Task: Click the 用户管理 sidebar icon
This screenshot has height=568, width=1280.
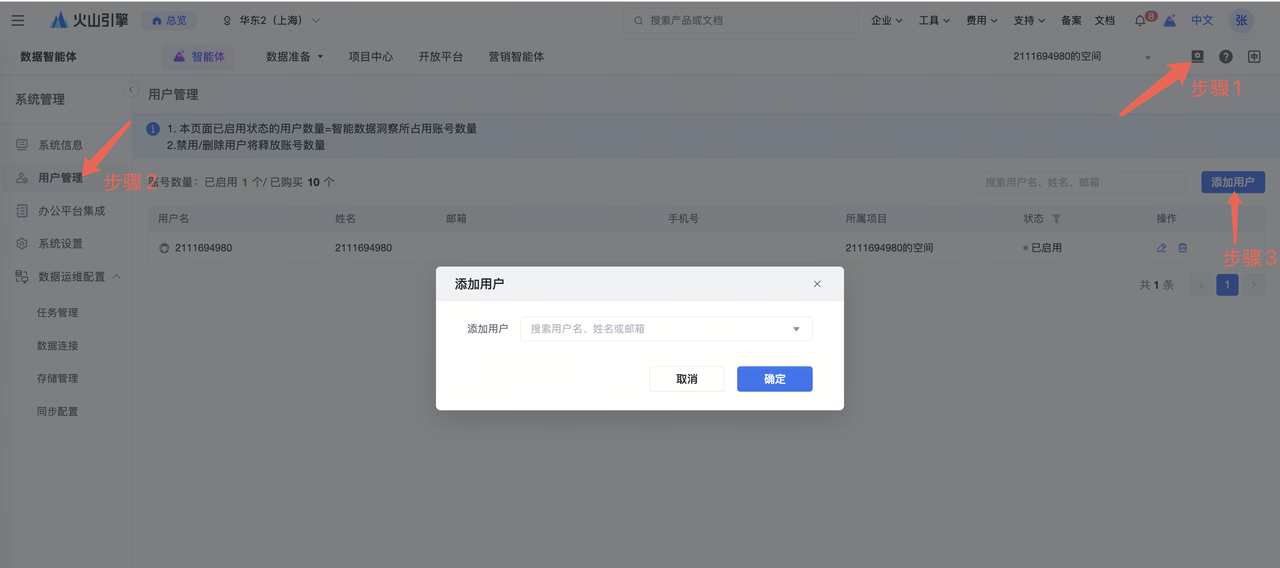Action: pyautogui.click(x=22, y=178)
